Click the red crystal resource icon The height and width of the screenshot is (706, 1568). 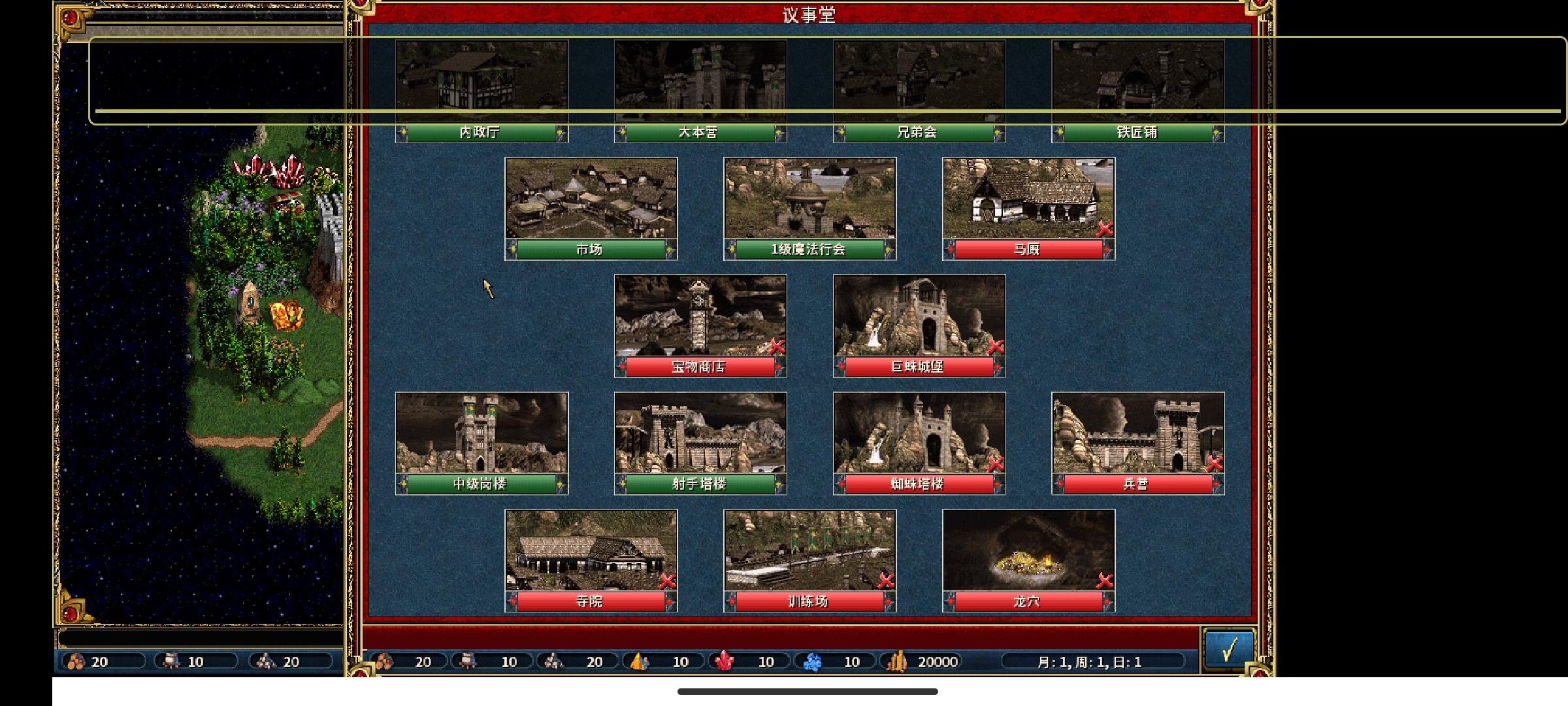(724, 662)
